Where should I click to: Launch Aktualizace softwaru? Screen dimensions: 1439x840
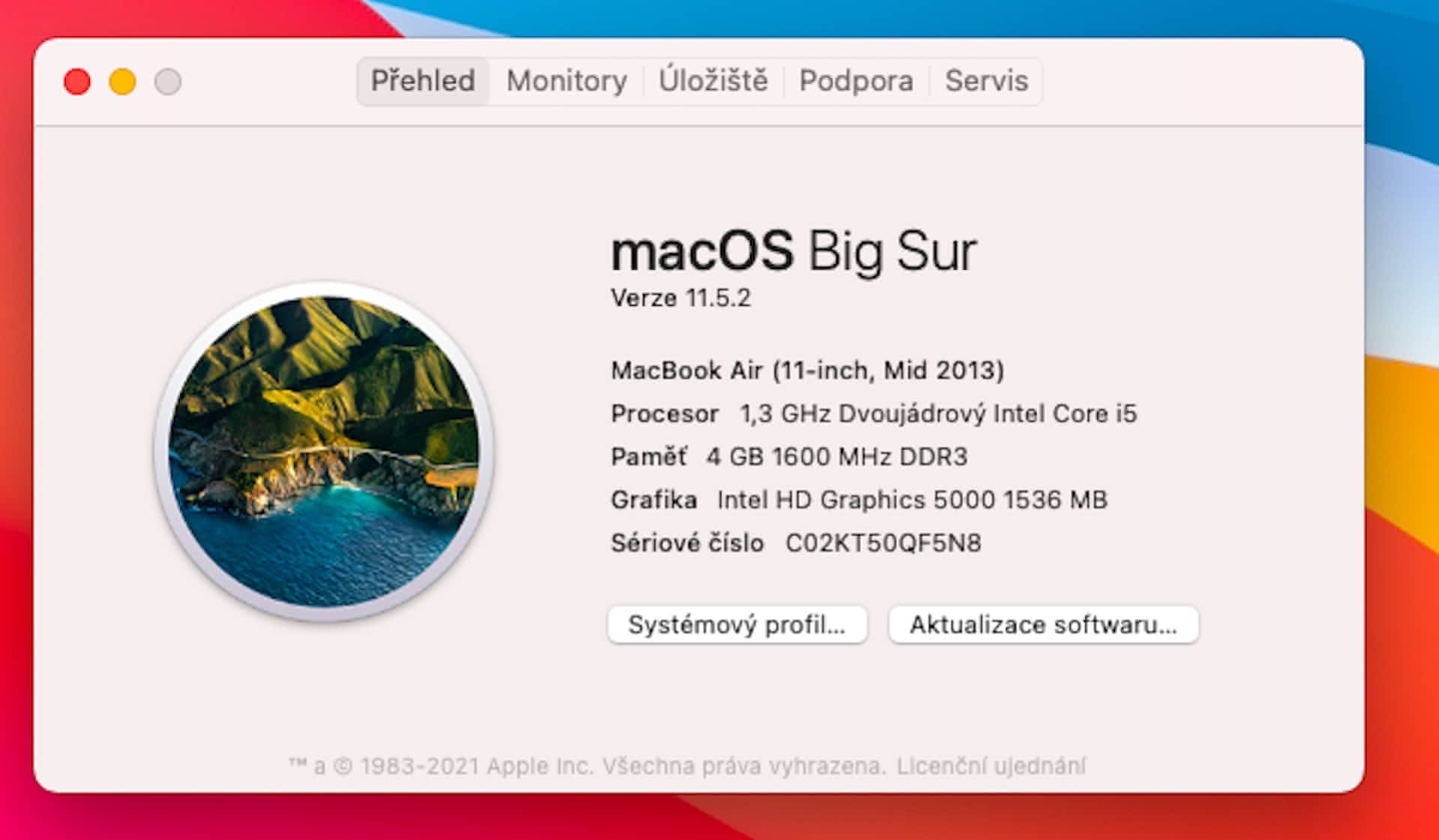[x=1043, y=624]
